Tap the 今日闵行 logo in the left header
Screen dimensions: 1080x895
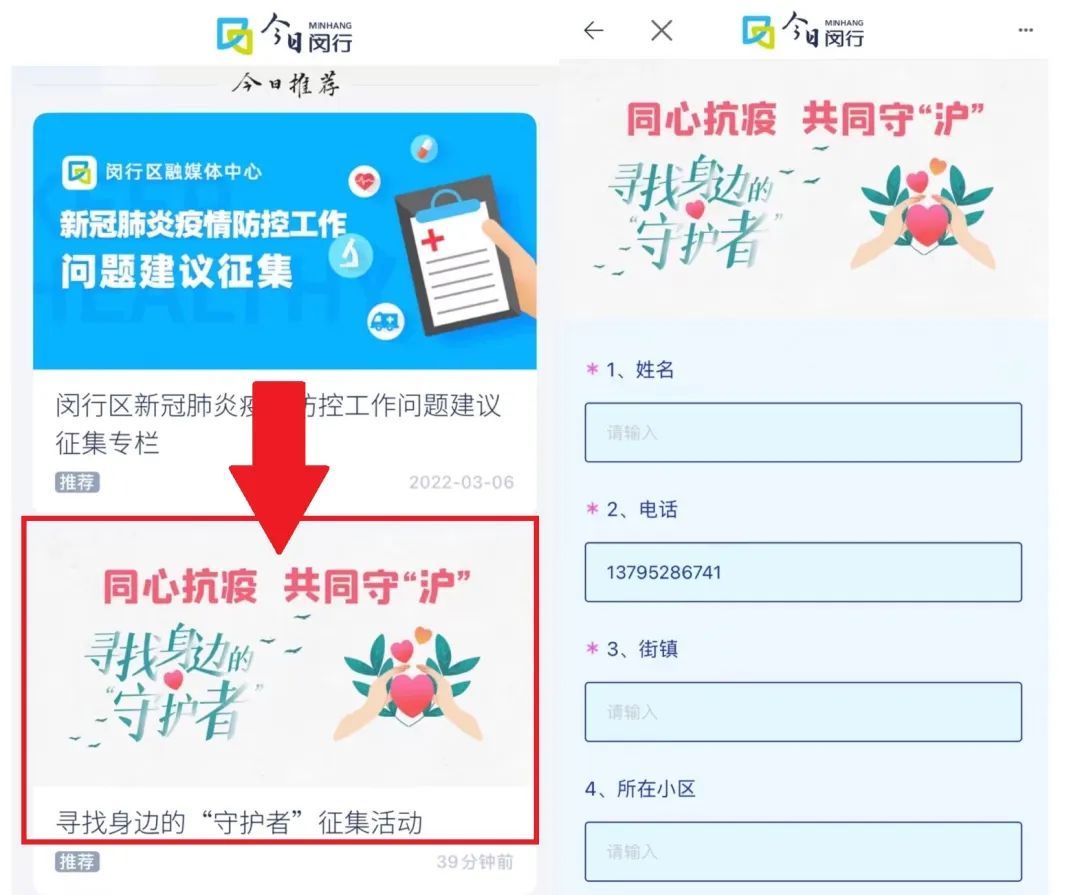[284, 34]
